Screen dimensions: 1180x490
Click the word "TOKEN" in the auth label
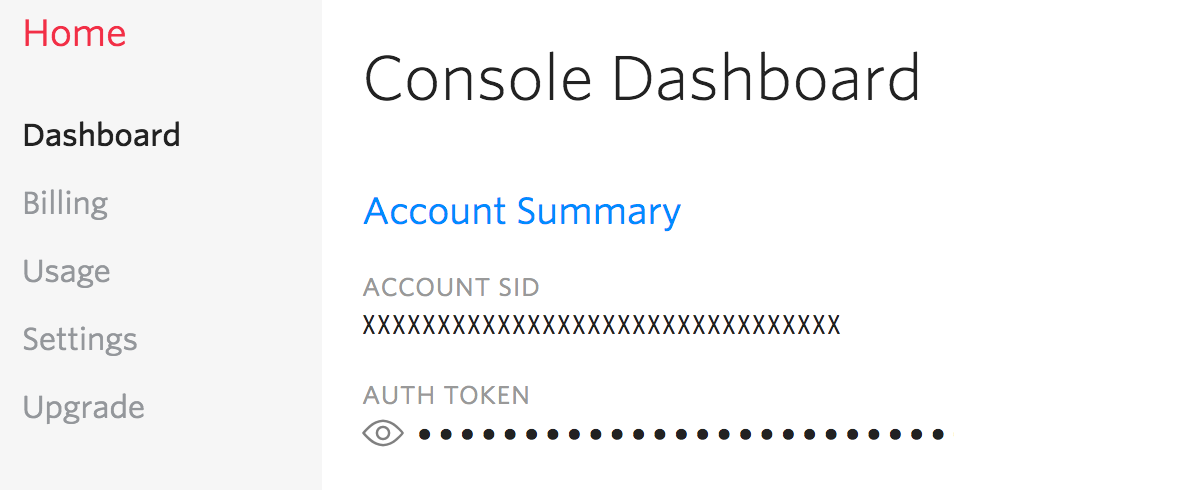click(485, 396)
